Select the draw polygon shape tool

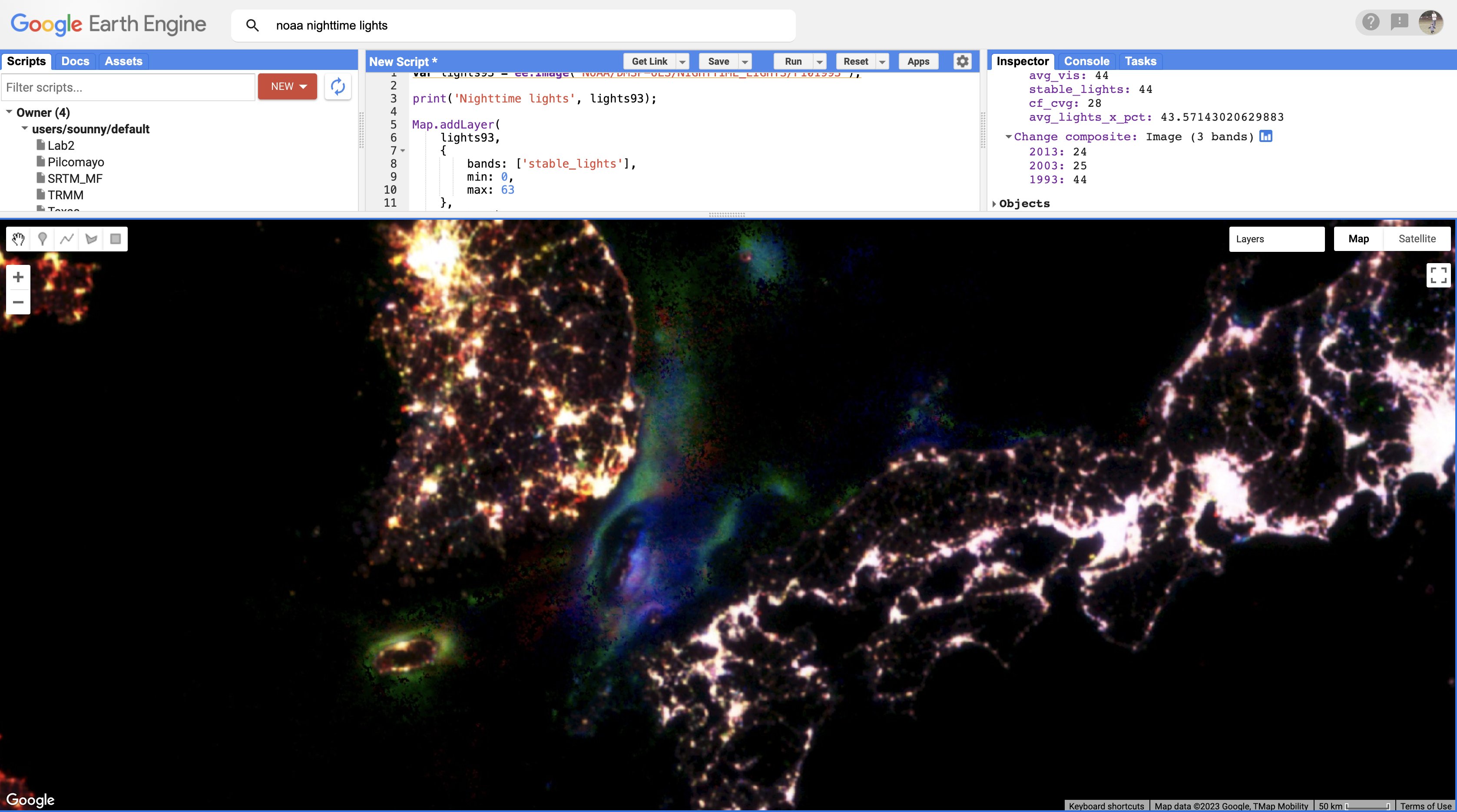pyautogui.click(x=91, y=239)
